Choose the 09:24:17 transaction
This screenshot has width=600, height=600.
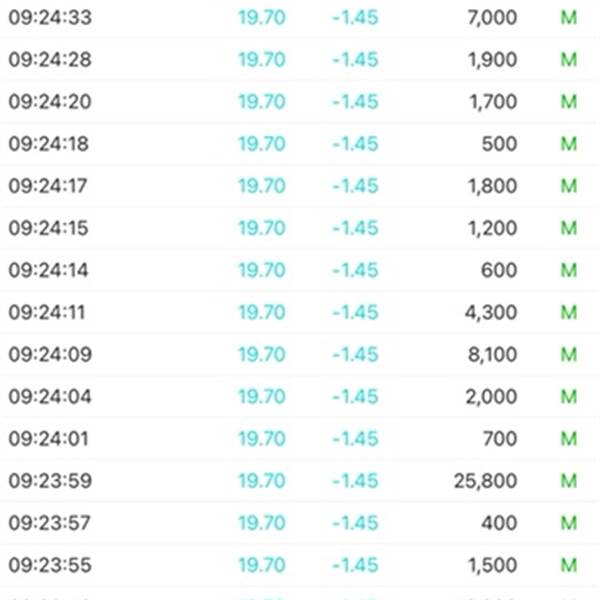300,186
